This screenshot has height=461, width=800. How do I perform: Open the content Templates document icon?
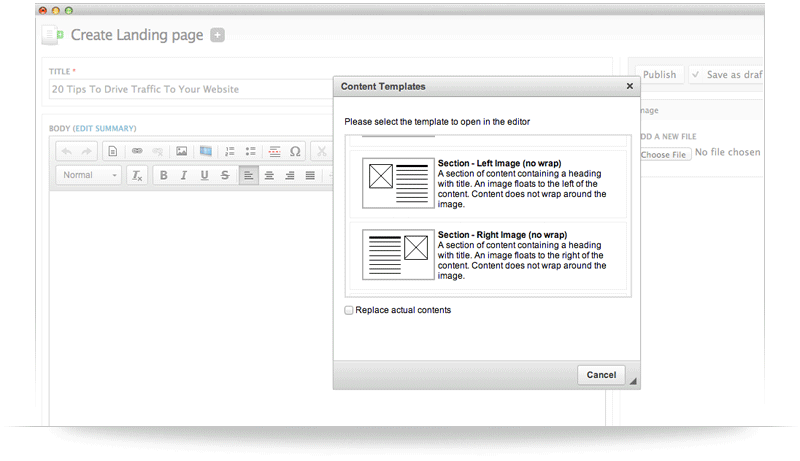(x=113, y=151)
